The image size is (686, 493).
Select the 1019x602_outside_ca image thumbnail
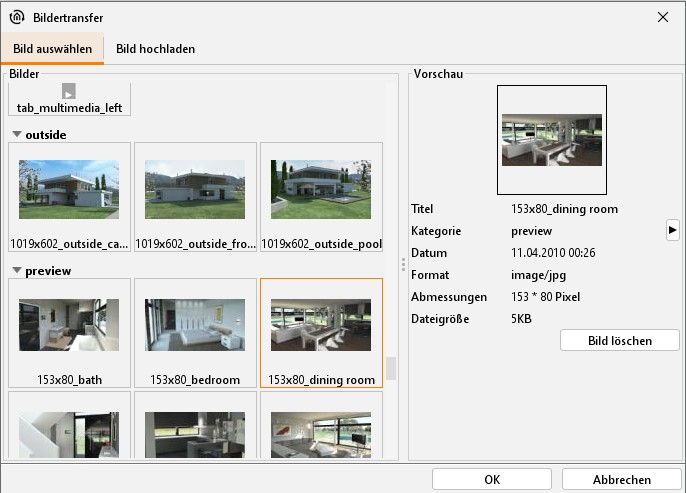pos(69,196)
